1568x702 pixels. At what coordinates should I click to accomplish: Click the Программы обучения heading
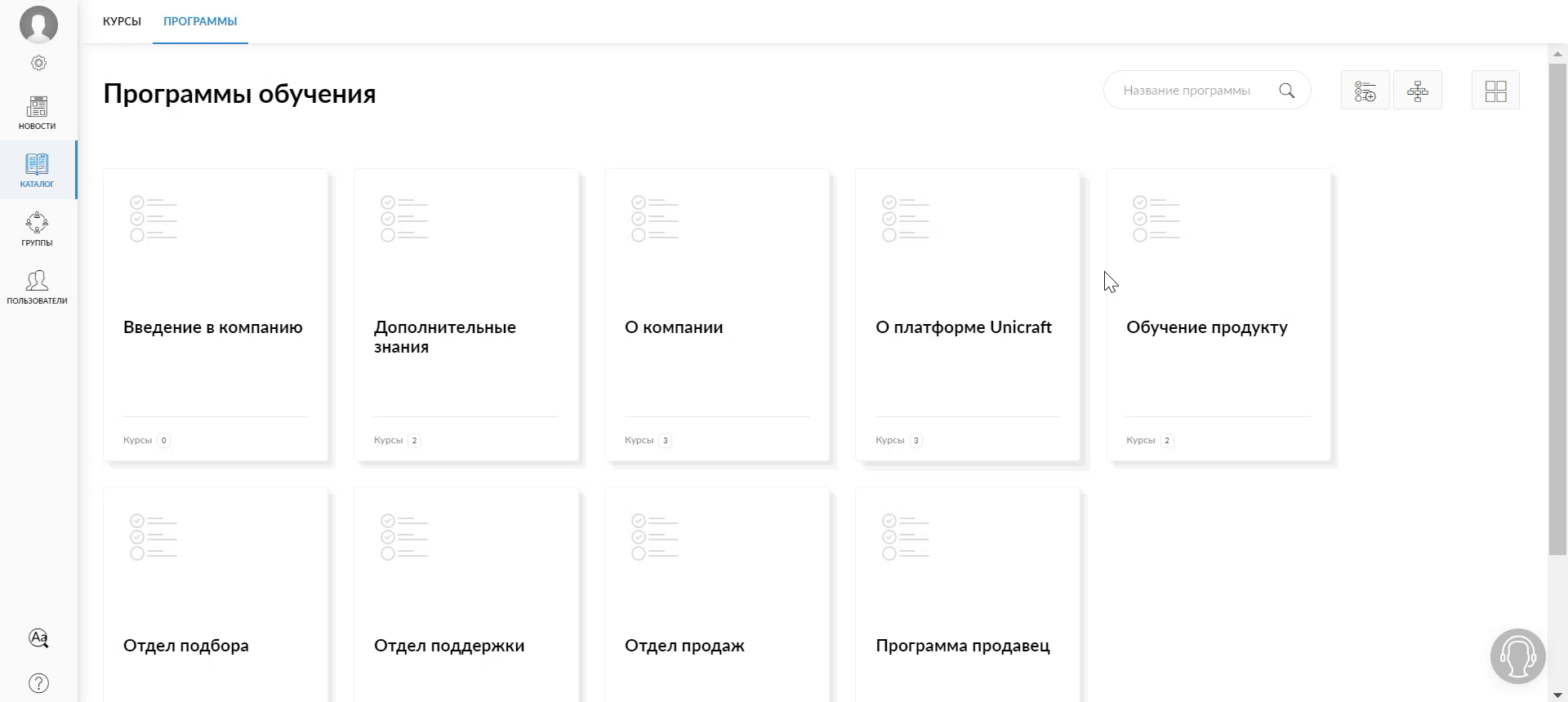pyautogui.click(x=239, y=94)
